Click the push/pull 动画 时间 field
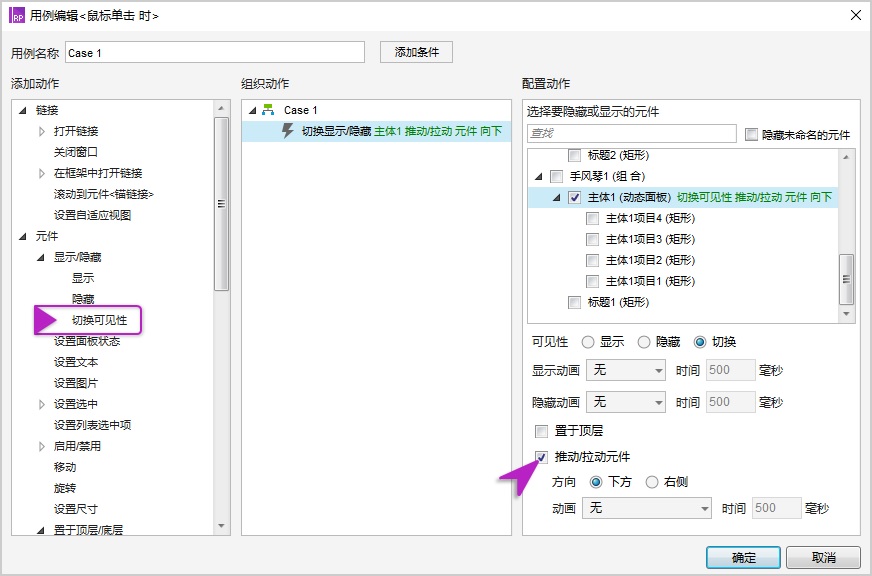The width and height of the screenshot is (872, 576). pyautogui.click(x=776, y=508)
